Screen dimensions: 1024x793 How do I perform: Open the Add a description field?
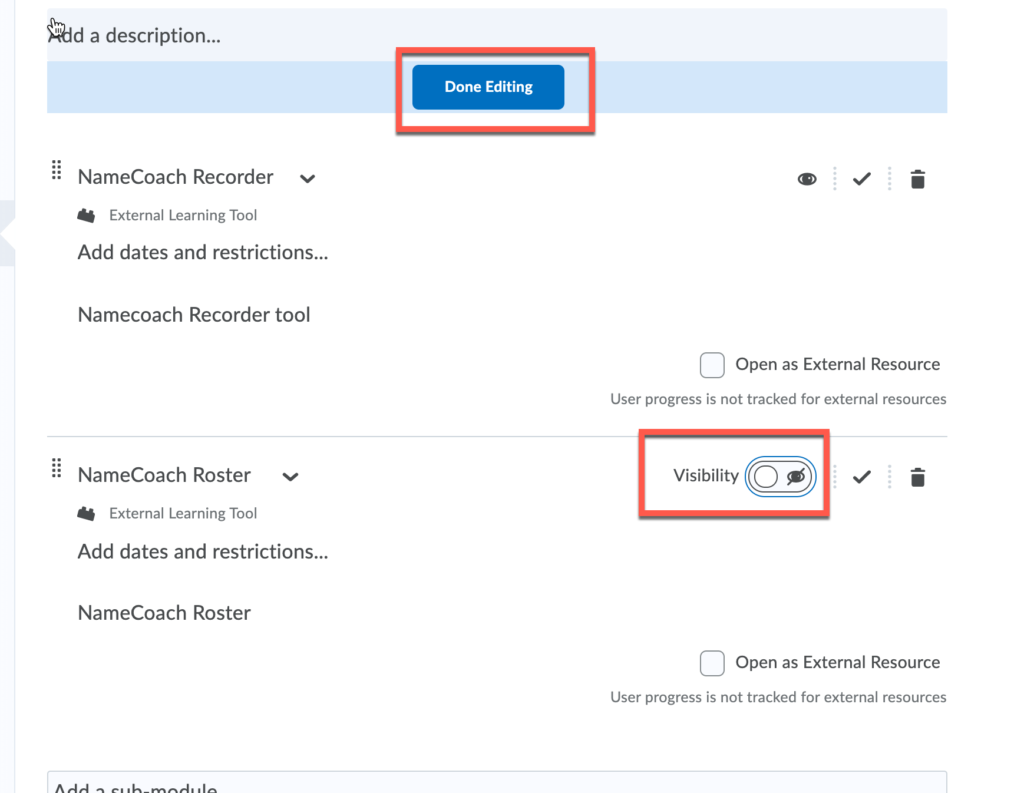[x=497, y=35]
